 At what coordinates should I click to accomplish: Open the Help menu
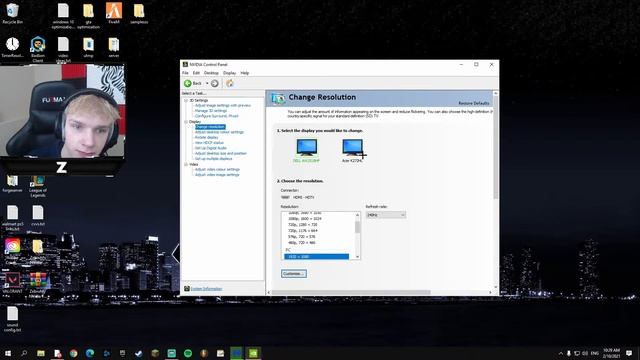[245, 73]
